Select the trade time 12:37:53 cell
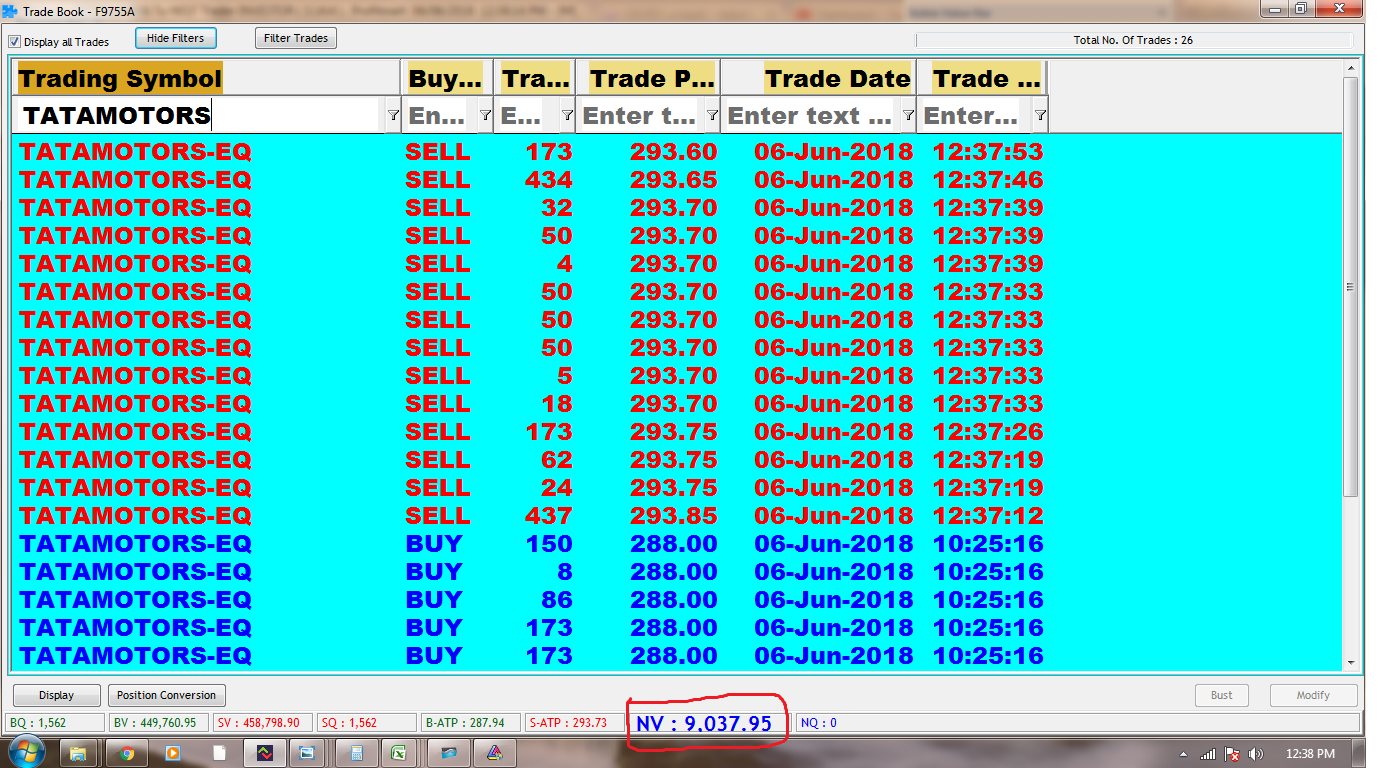 pos(988,152)
